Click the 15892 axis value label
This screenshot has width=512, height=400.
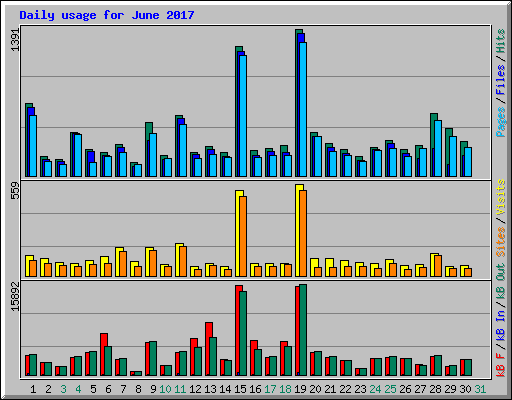15,296
